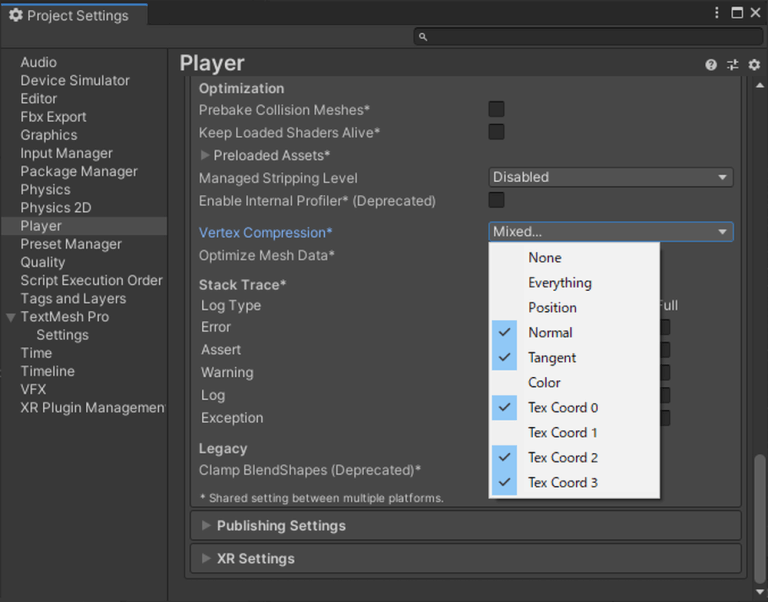Toggle Keep Loaded Shaders Alive checkbox
This screenshot has width=768, height=602.
coord(496,132)
